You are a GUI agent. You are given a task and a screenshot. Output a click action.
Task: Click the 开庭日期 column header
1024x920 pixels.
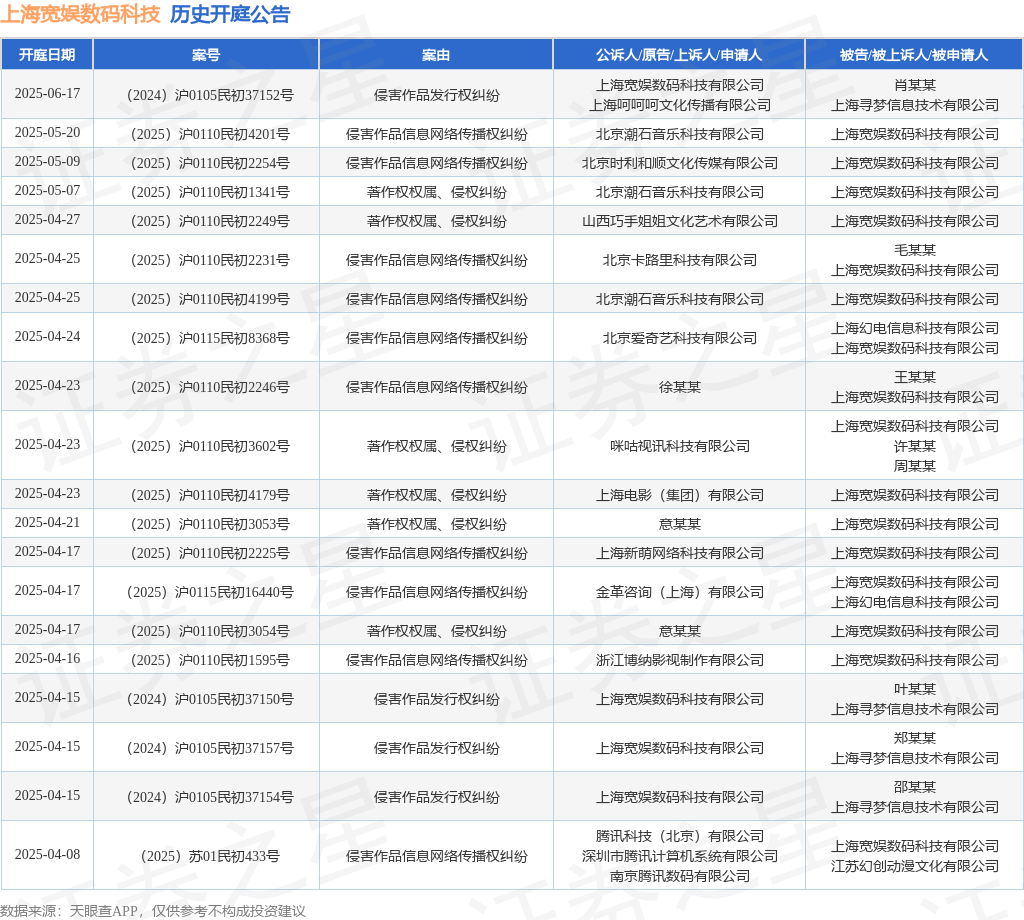tap(47, 55)
